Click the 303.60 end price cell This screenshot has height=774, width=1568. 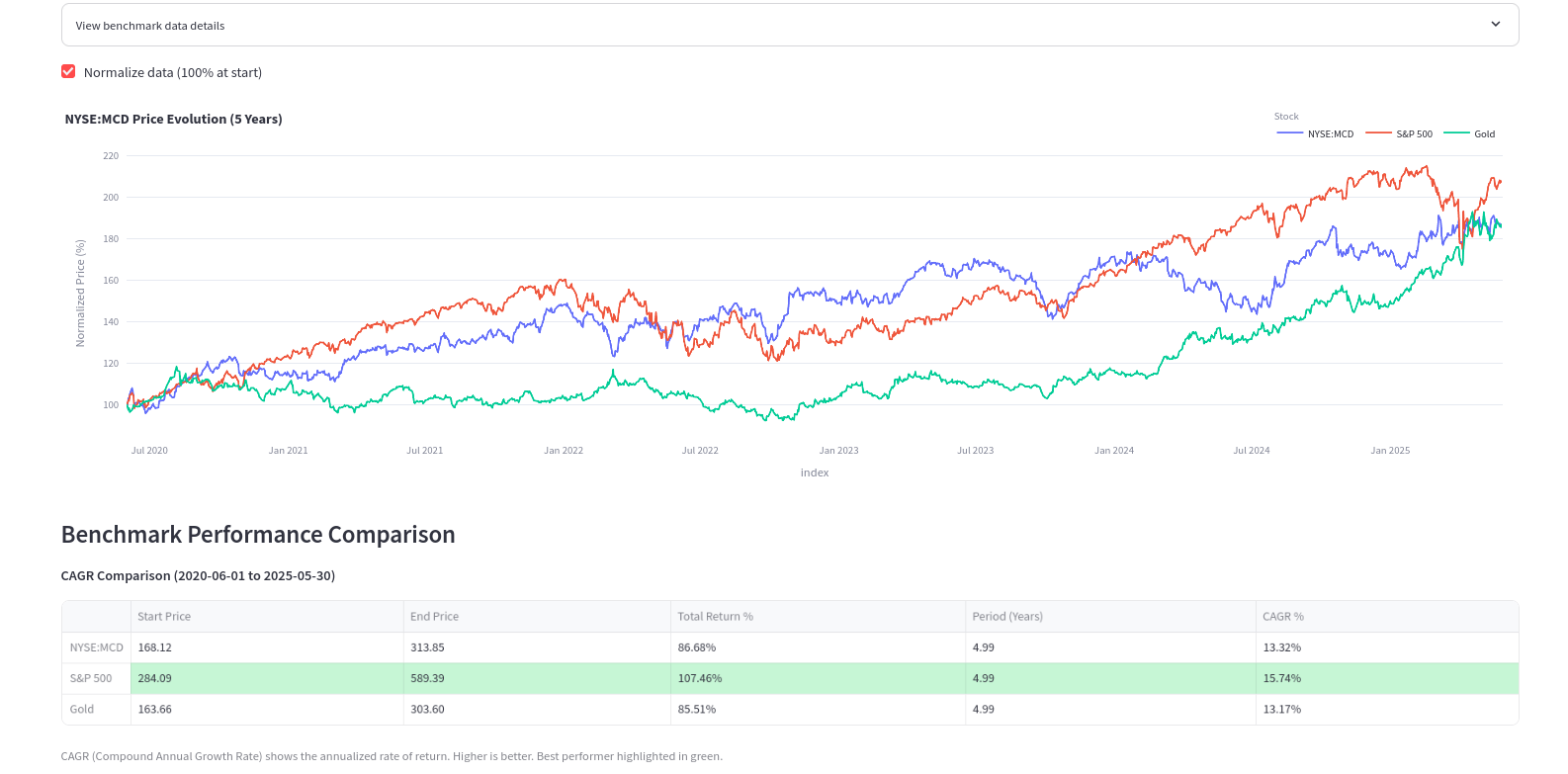coord(537,709)
